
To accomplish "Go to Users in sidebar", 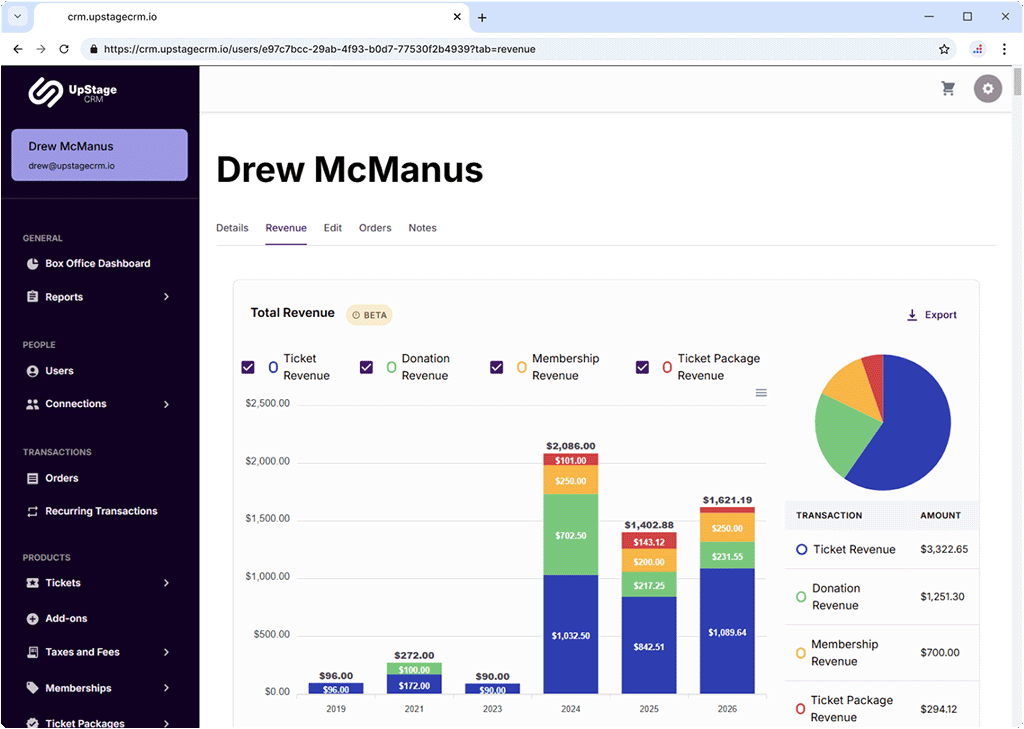I will [x=59, y=371].
